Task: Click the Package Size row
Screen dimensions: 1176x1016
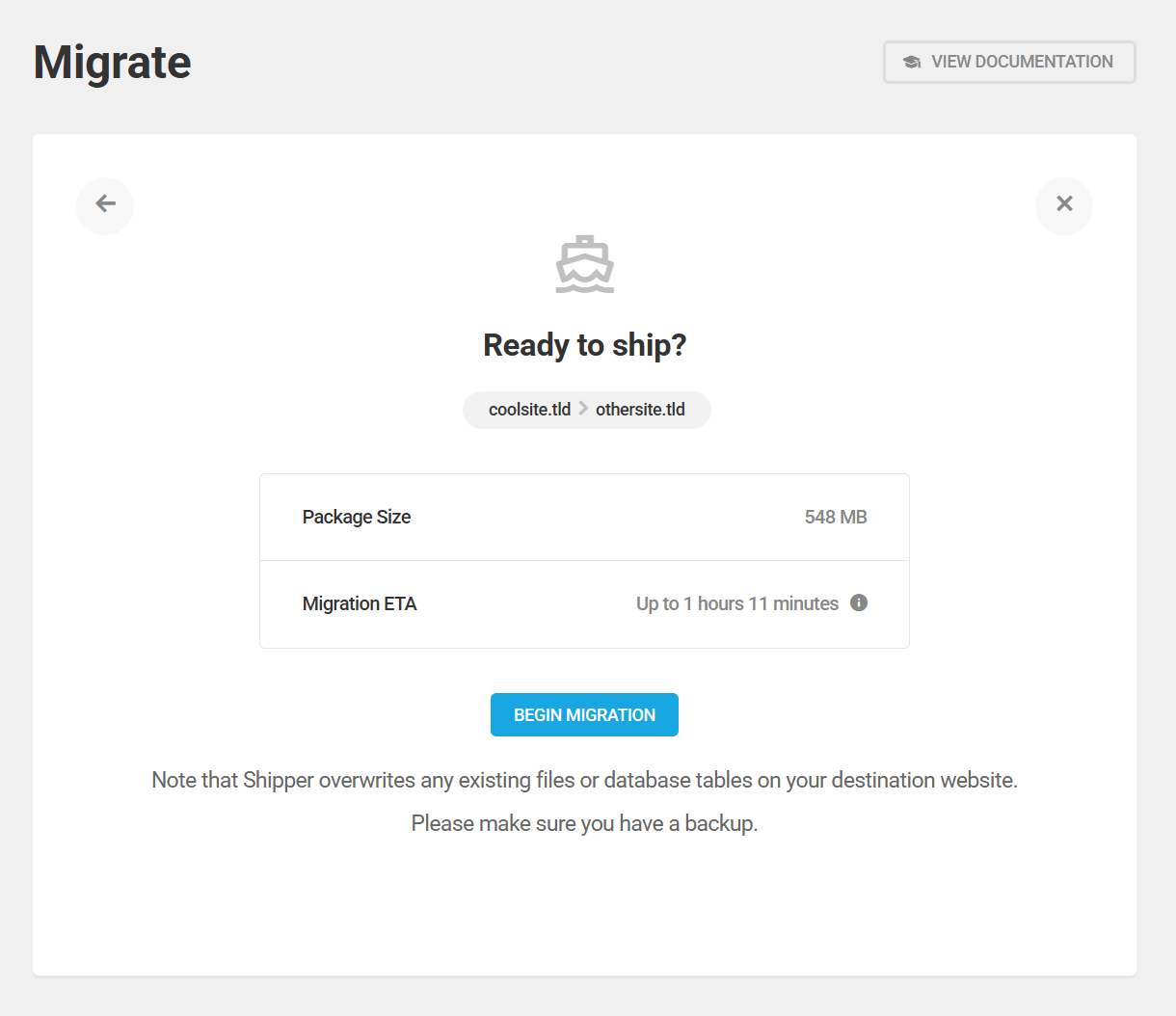Action: tap(583, 517)
